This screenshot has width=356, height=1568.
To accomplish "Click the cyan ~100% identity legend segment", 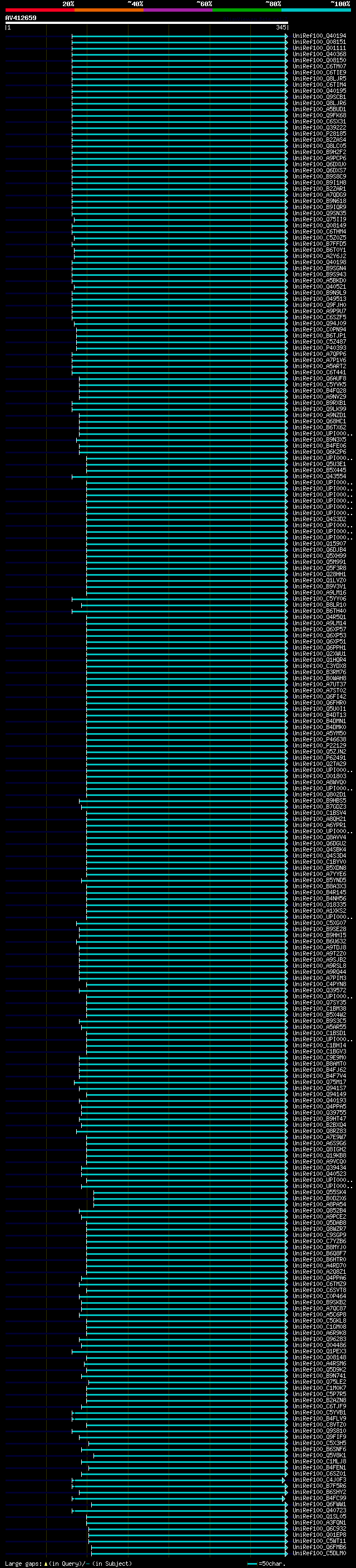I will point(316,10).
